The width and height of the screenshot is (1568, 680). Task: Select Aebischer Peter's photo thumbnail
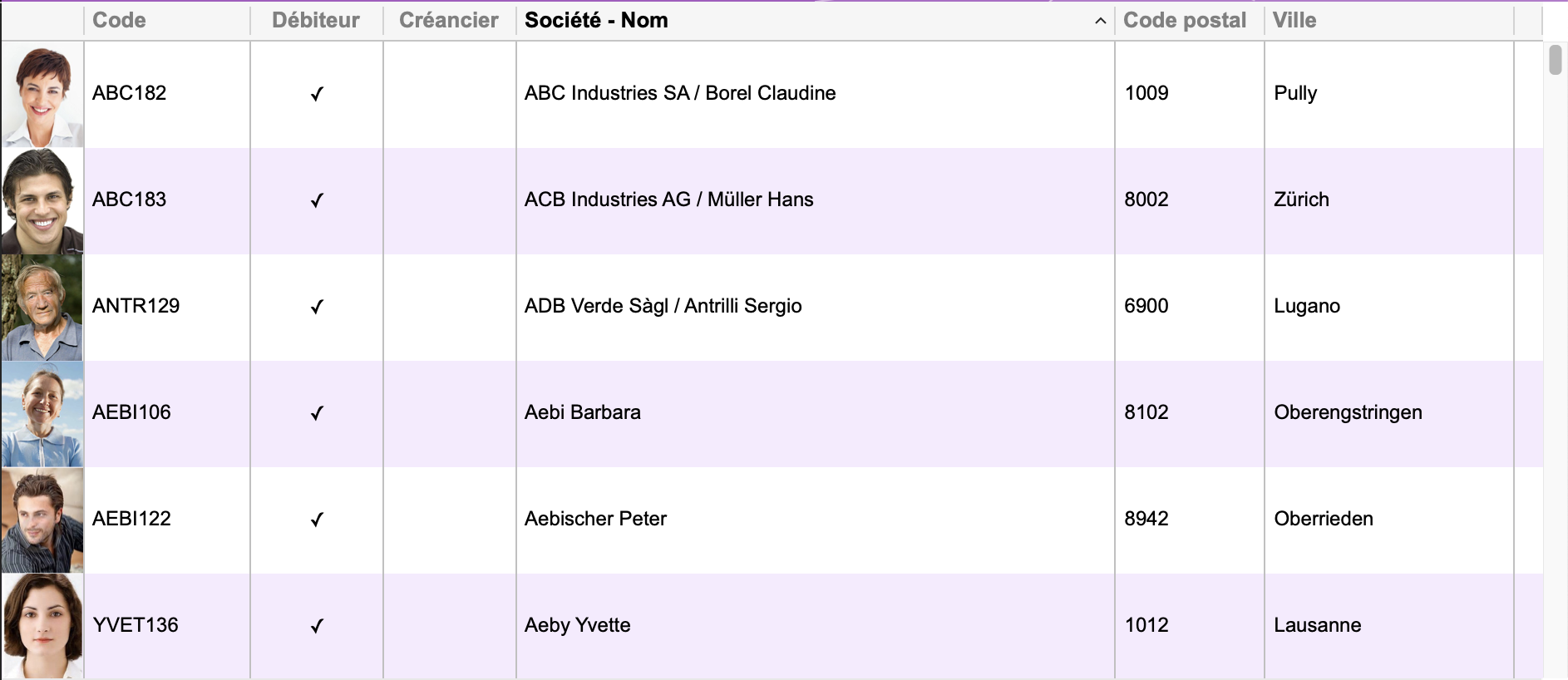point(42,520)
